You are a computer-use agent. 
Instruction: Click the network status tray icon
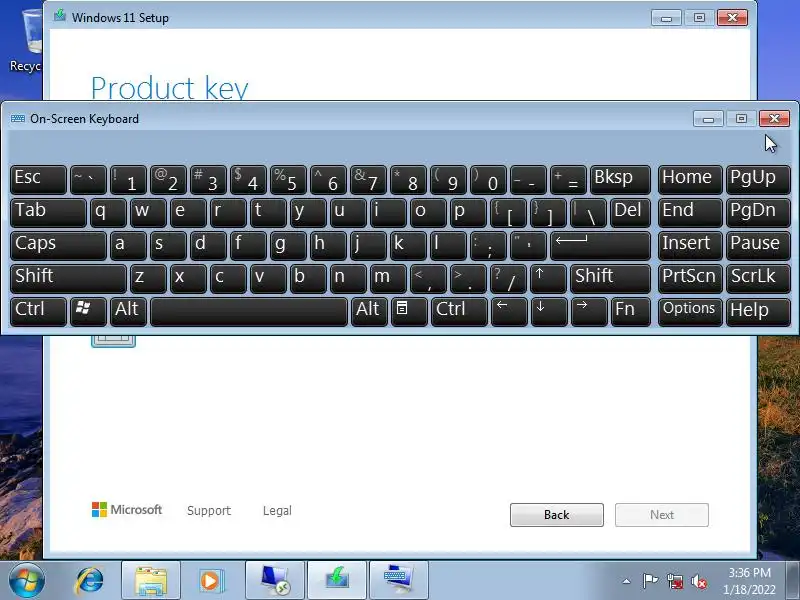pos(674,581)
